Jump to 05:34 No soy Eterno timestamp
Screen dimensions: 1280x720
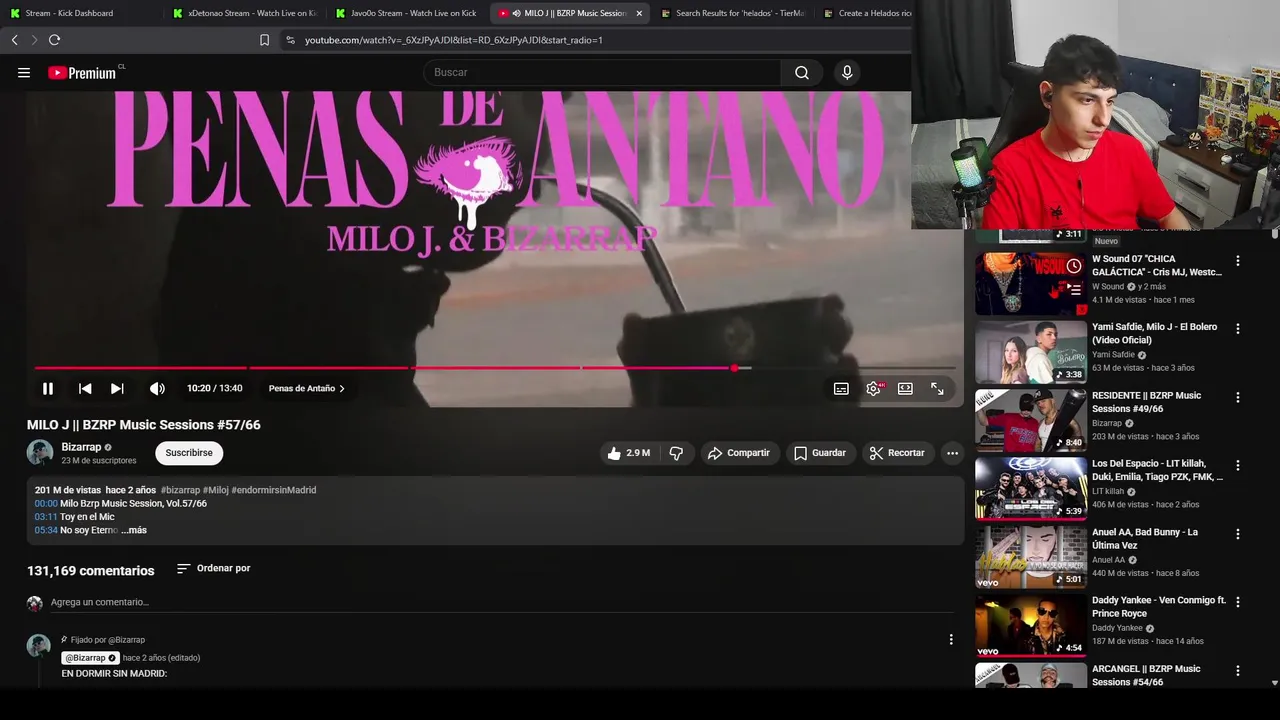46,530
